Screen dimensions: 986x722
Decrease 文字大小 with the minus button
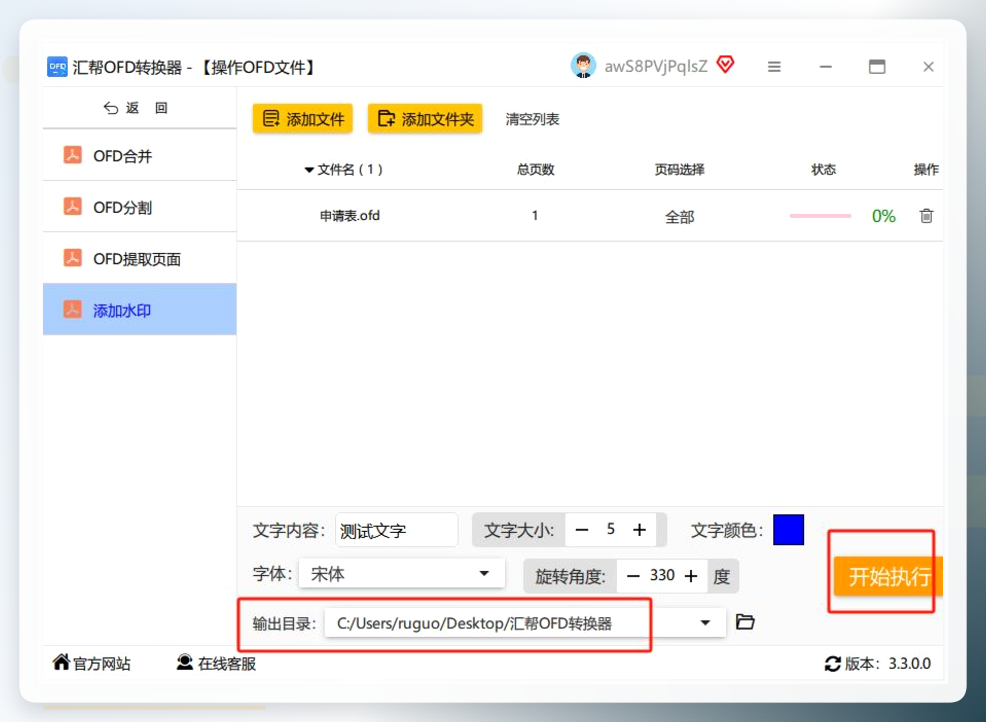(582, 530)
